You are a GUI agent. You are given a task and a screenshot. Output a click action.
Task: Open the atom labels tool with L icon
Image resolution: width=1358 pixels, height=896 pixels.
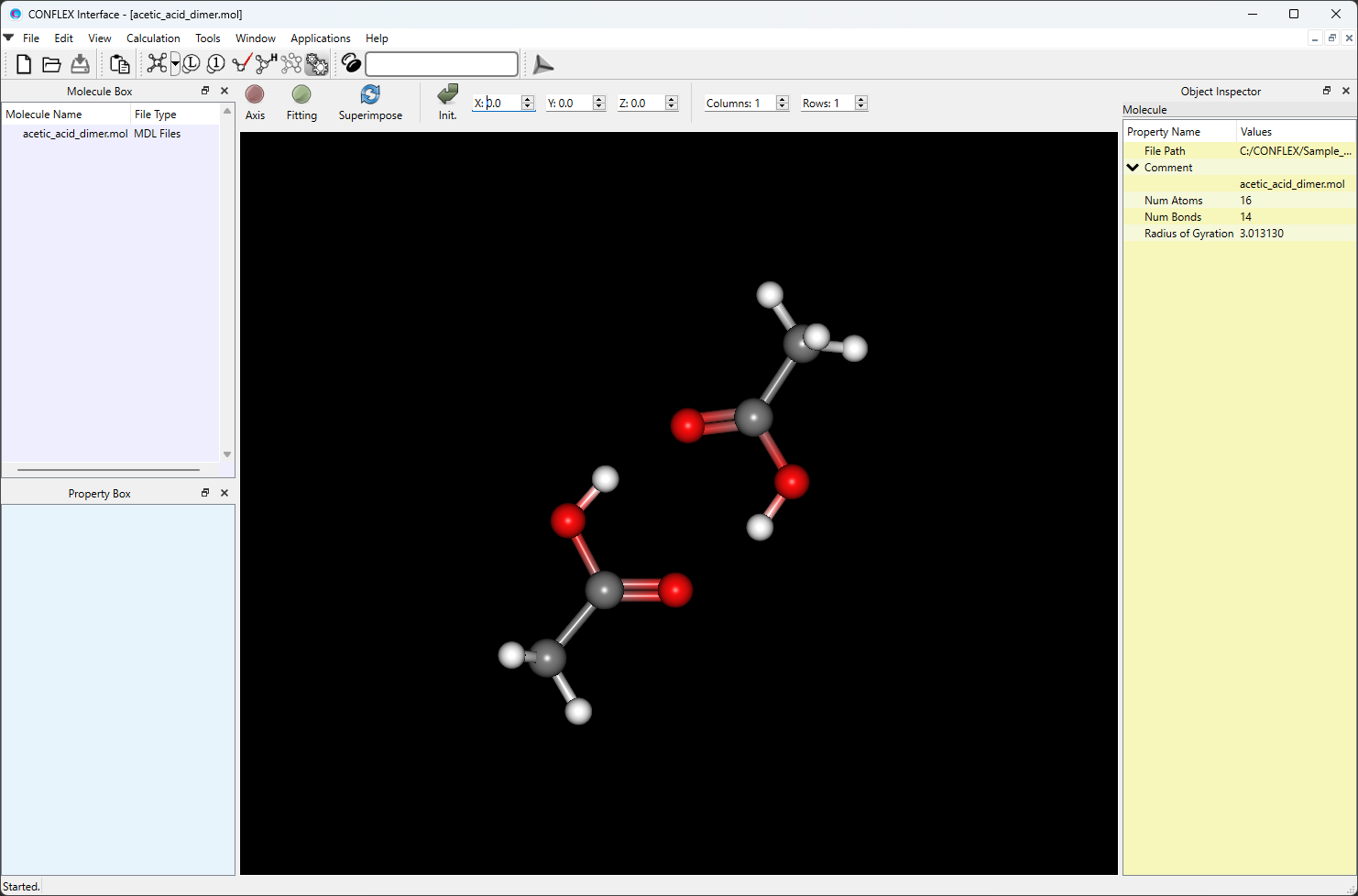[191, 63]
